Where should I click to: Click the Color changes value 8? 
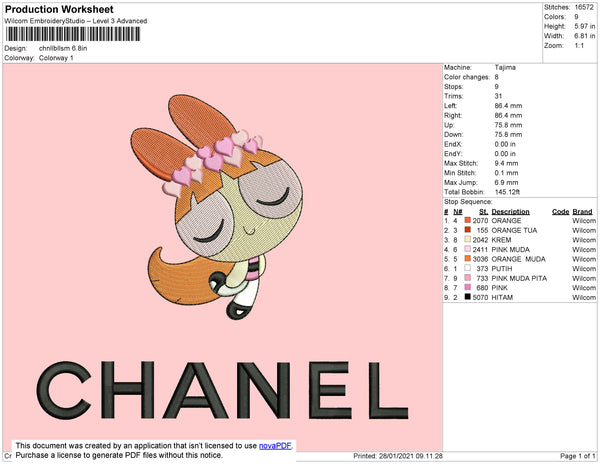pos(496,77)
